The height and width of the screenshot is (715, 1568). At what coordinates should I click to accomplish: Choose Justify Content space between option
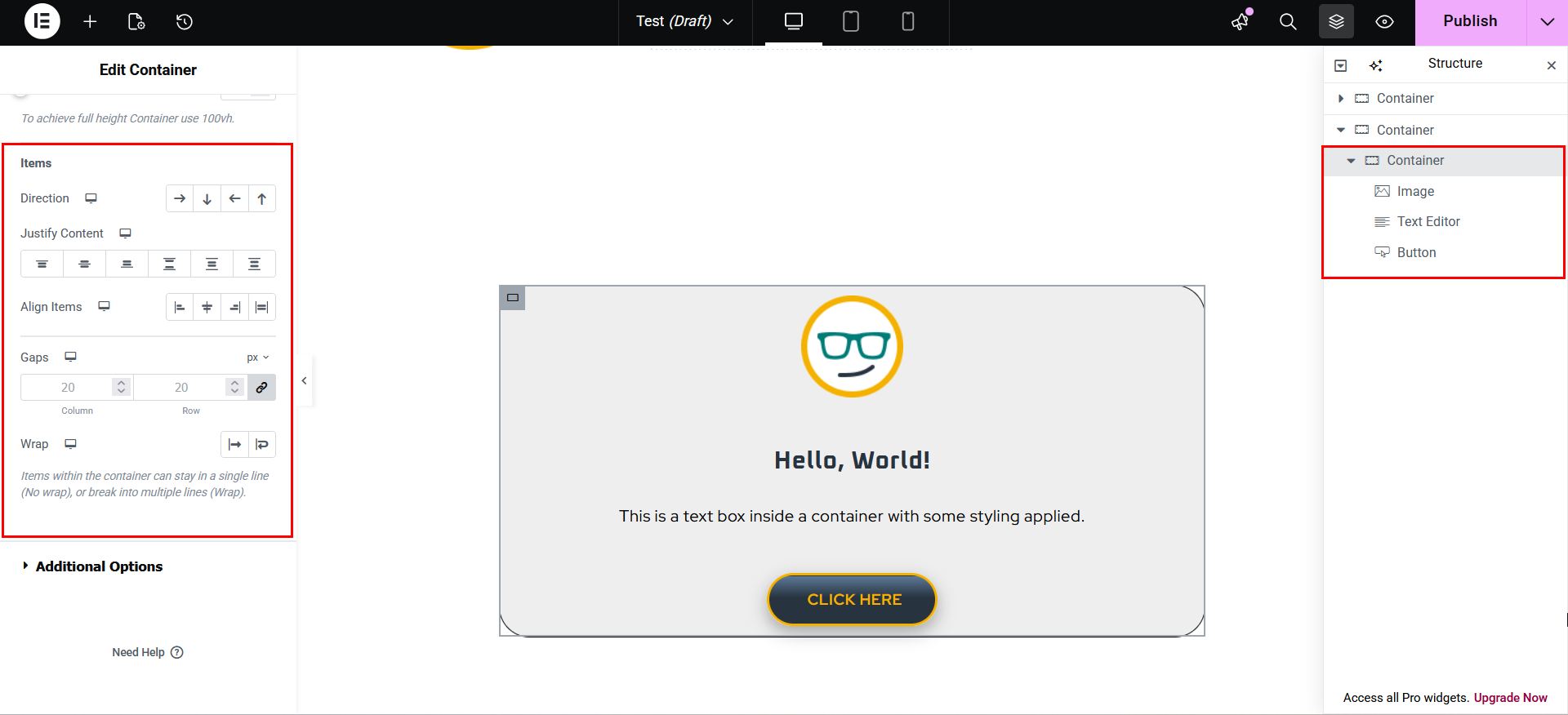coord(169,264)
